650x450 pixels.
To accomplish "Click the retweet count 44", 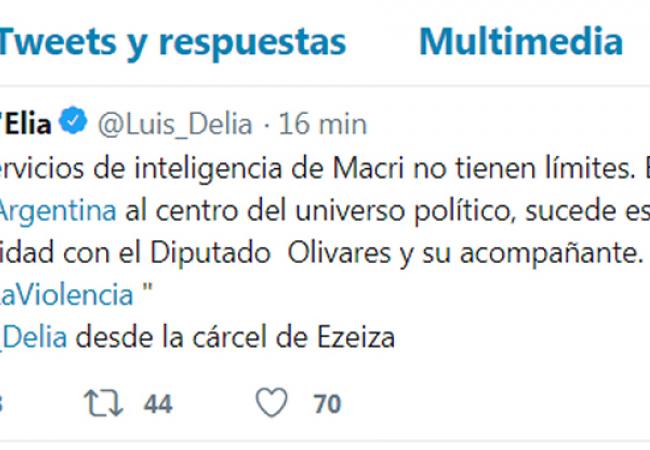I will pyautogui.click(x=157, y=404).
